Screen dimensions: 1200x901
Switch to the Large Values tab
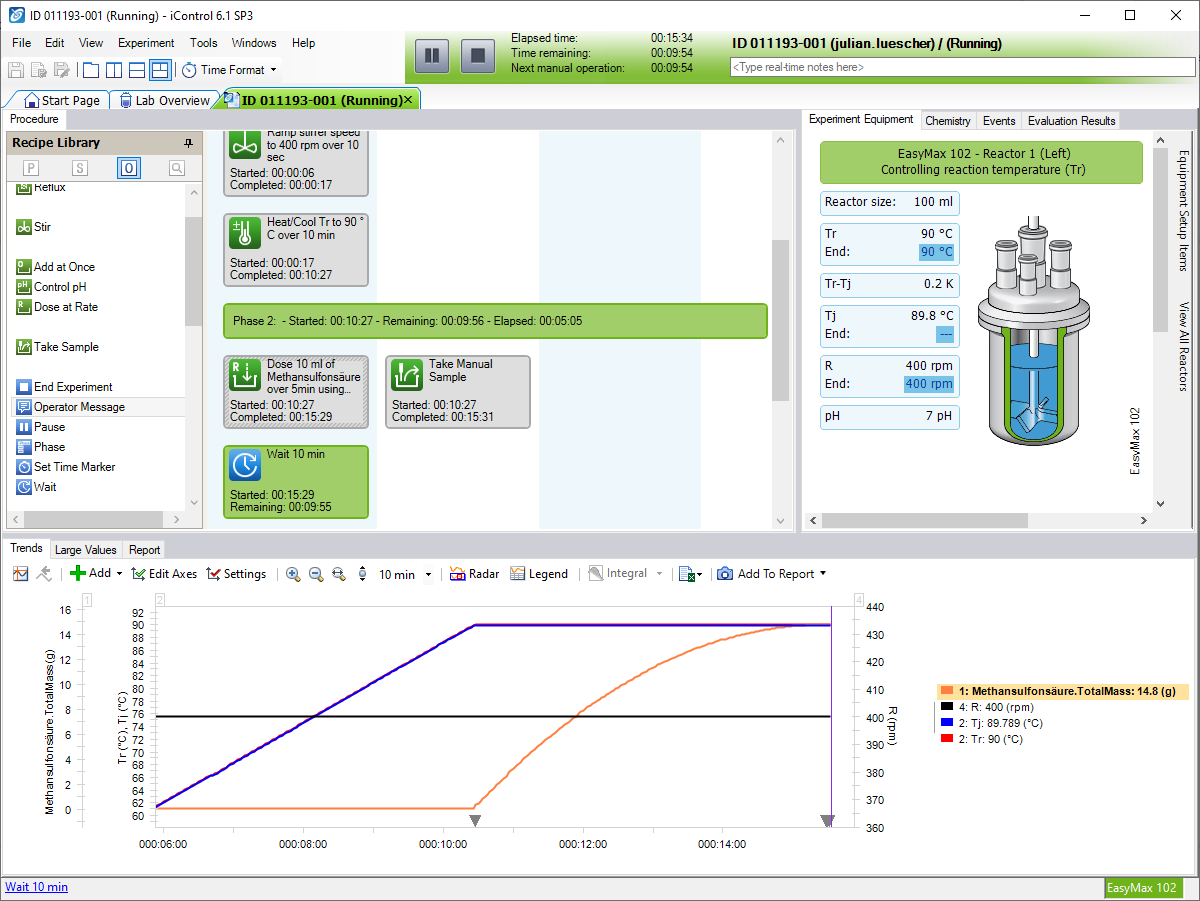tap(85, 550)
